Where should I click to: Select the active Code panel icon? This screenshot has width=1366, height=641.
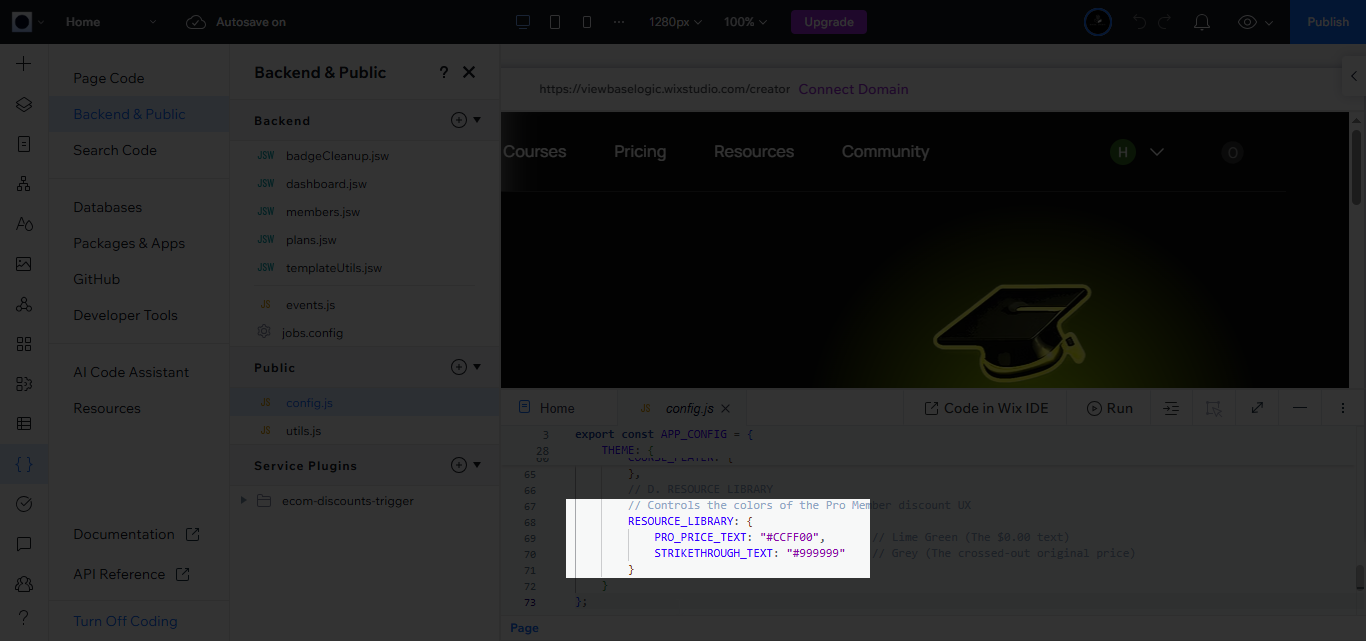24,463
